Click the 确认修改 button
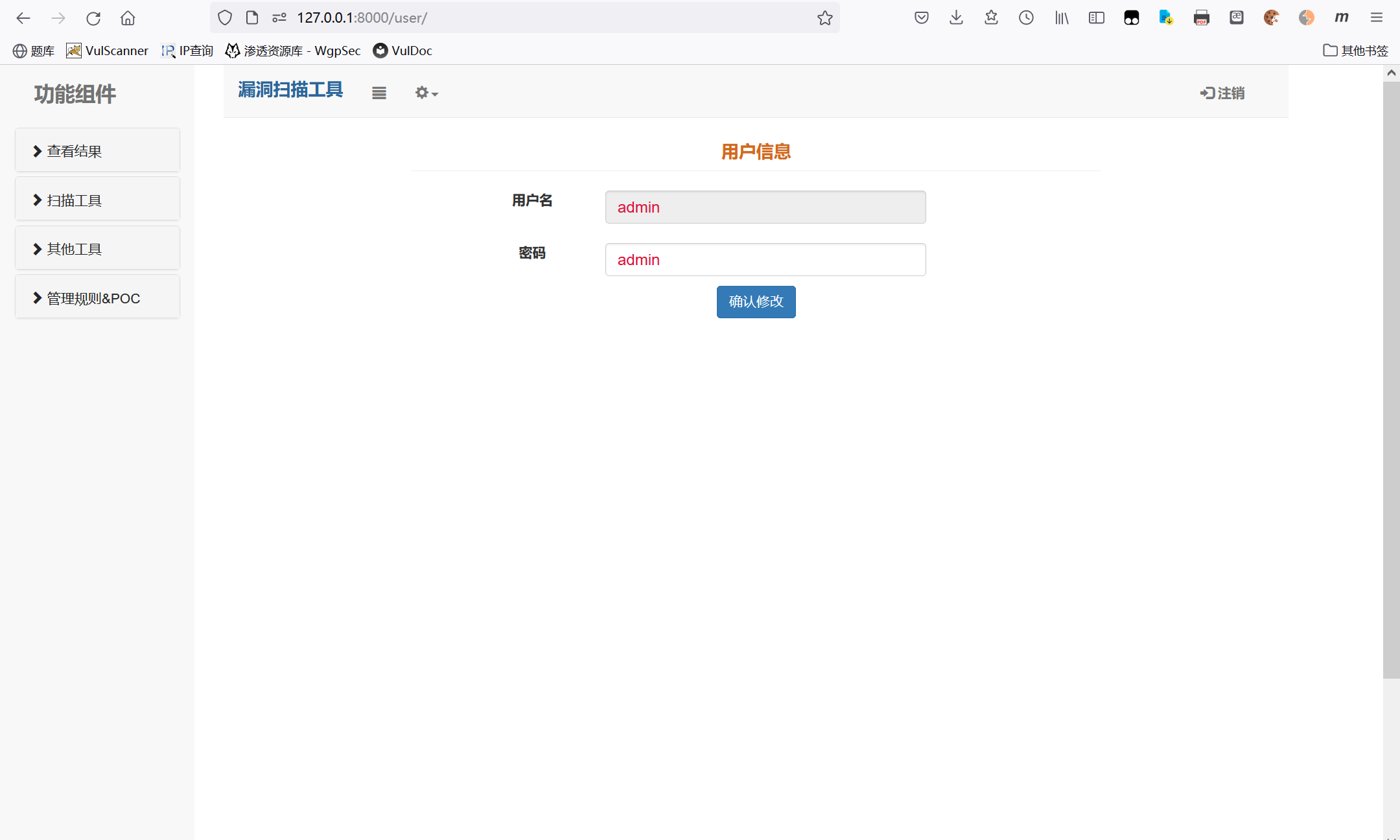Image resolution: width=1400 pixels, height=840 pixels. 756,302
